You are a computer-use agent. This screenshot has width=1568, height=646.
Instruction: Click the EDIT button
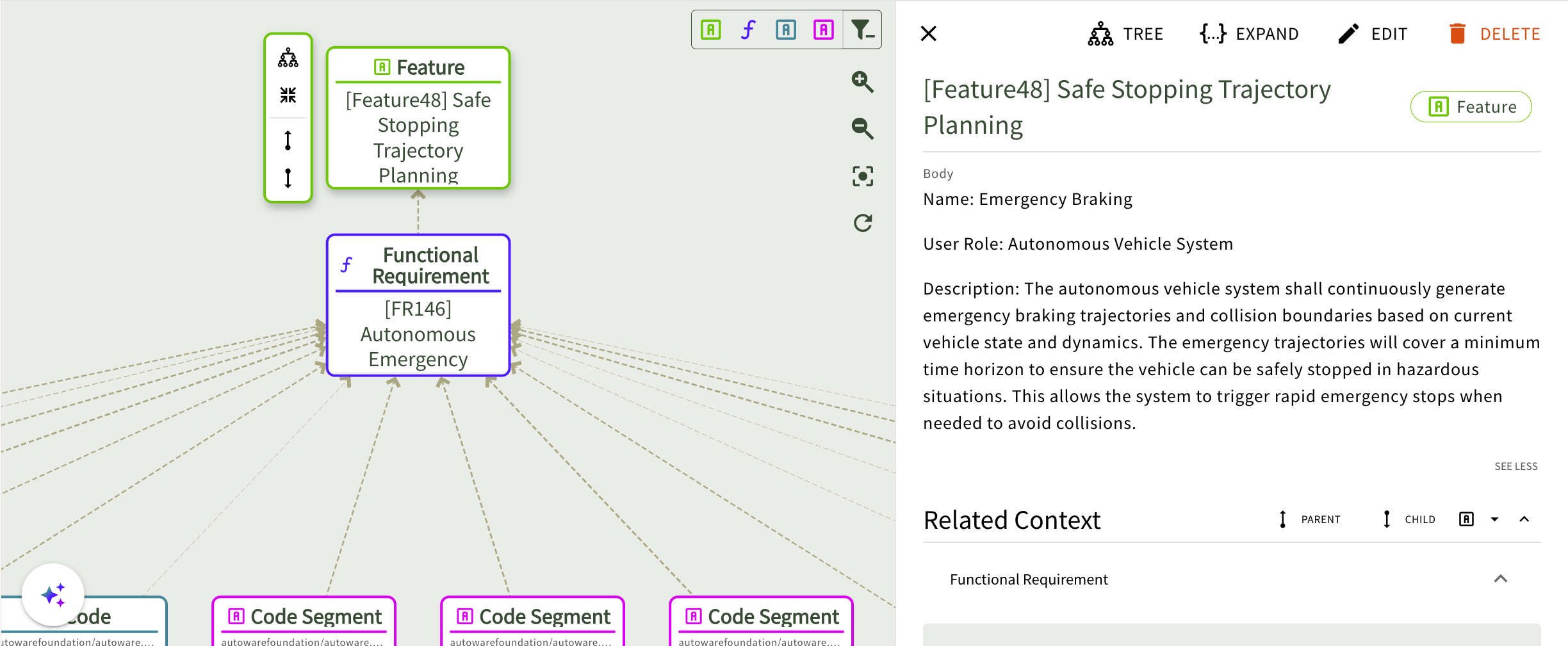(x=1373, y=34)
